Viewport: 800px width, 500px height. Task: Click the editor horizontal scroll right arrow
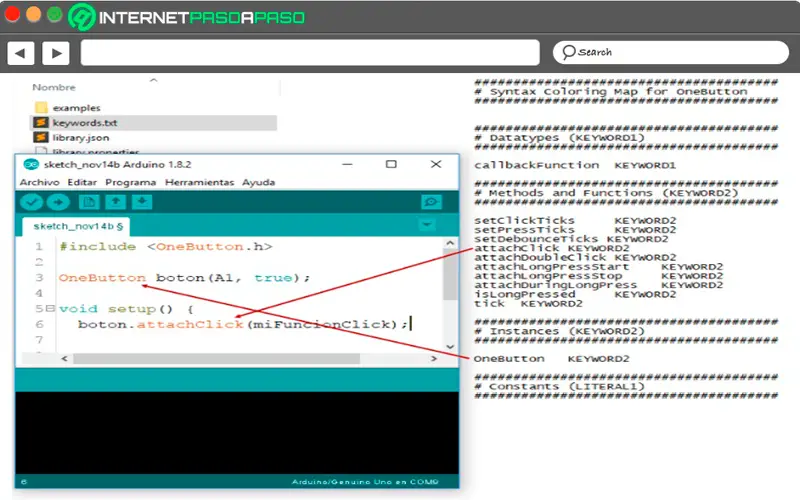[x=434, y=359]
